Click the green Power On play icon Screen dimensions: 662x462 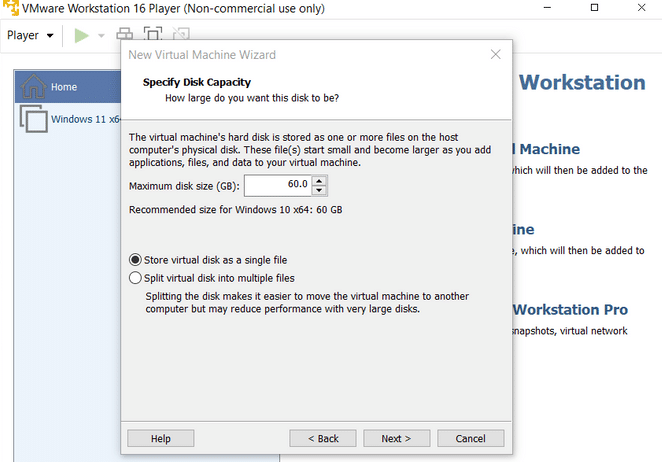(81, 36)
